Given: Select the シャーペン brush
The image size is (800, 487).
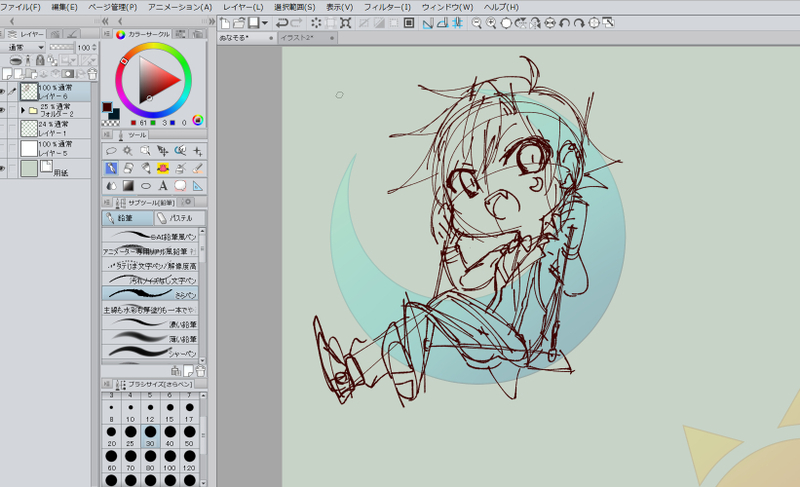Looking at the screenshot, I should click(x=149, y=352).
